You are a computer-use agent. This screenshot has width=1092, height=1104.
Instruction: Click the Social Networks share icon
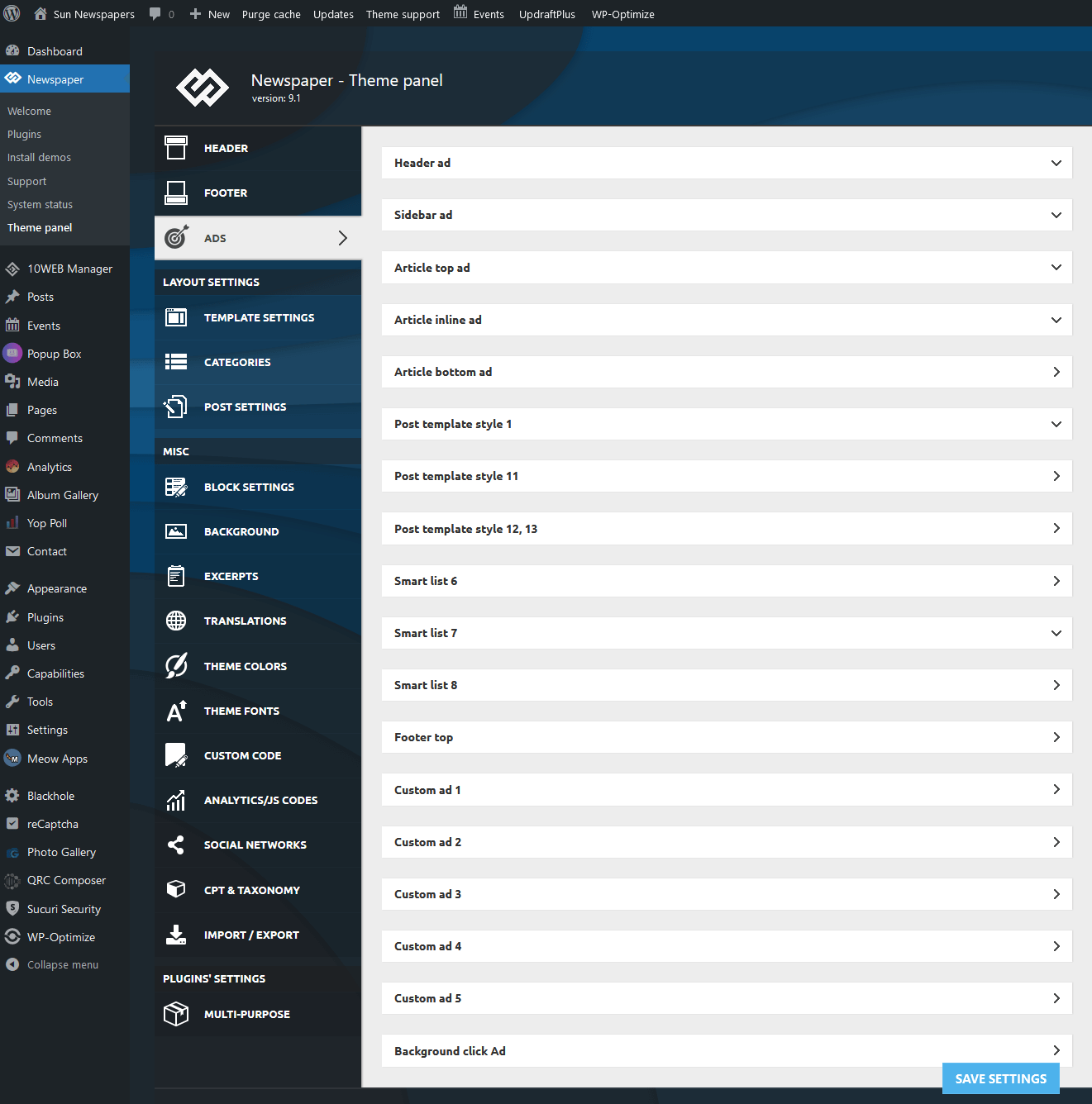point(176,845)
